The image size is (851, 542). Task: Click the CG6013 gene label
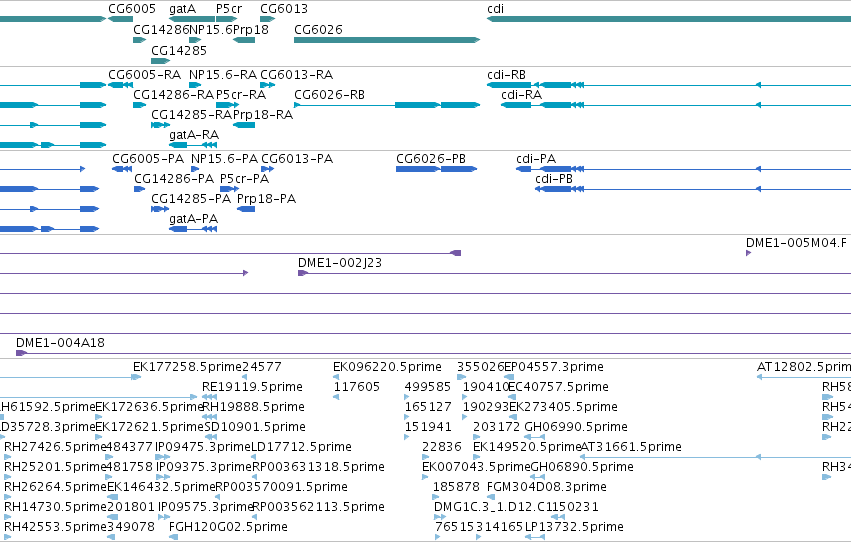pos(284,9)
